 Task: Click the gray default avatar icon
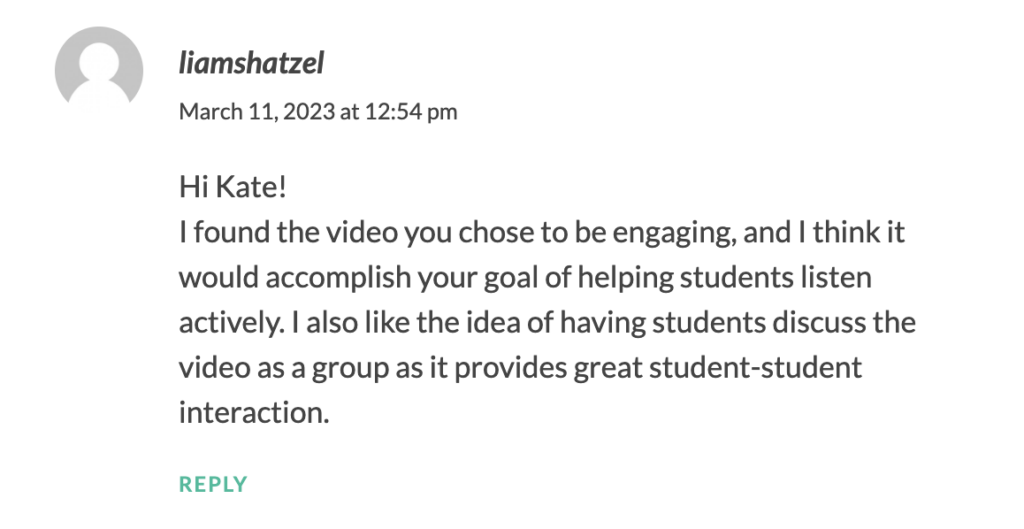(99, 68)
